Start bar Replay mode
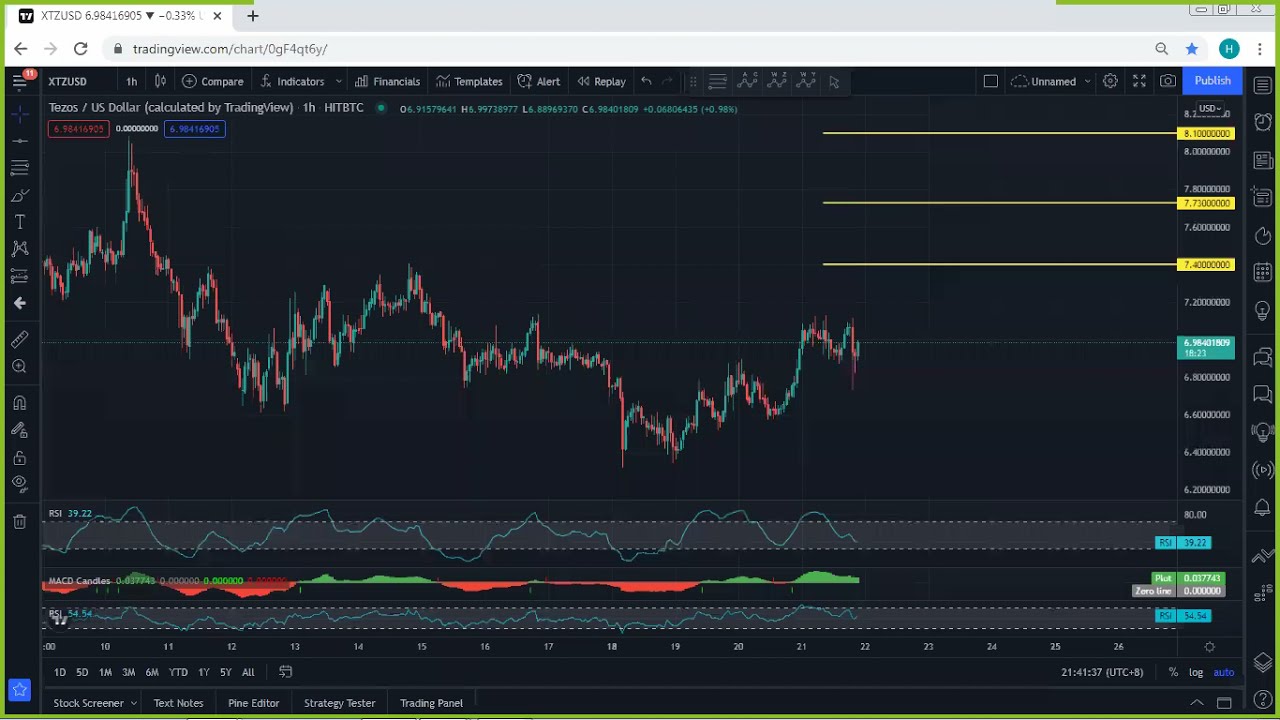The image size is (1280, 720). (601, 82)
